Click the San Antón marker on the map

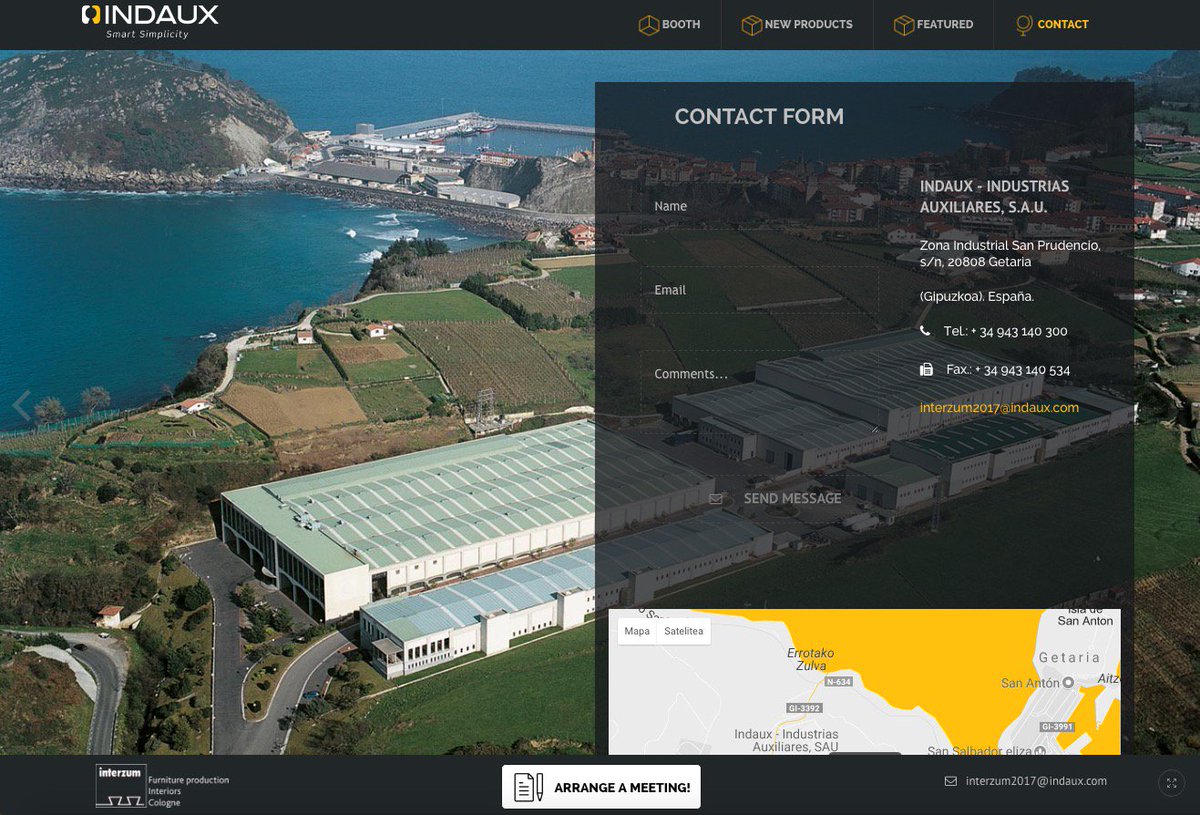(x=1067, y=682)
